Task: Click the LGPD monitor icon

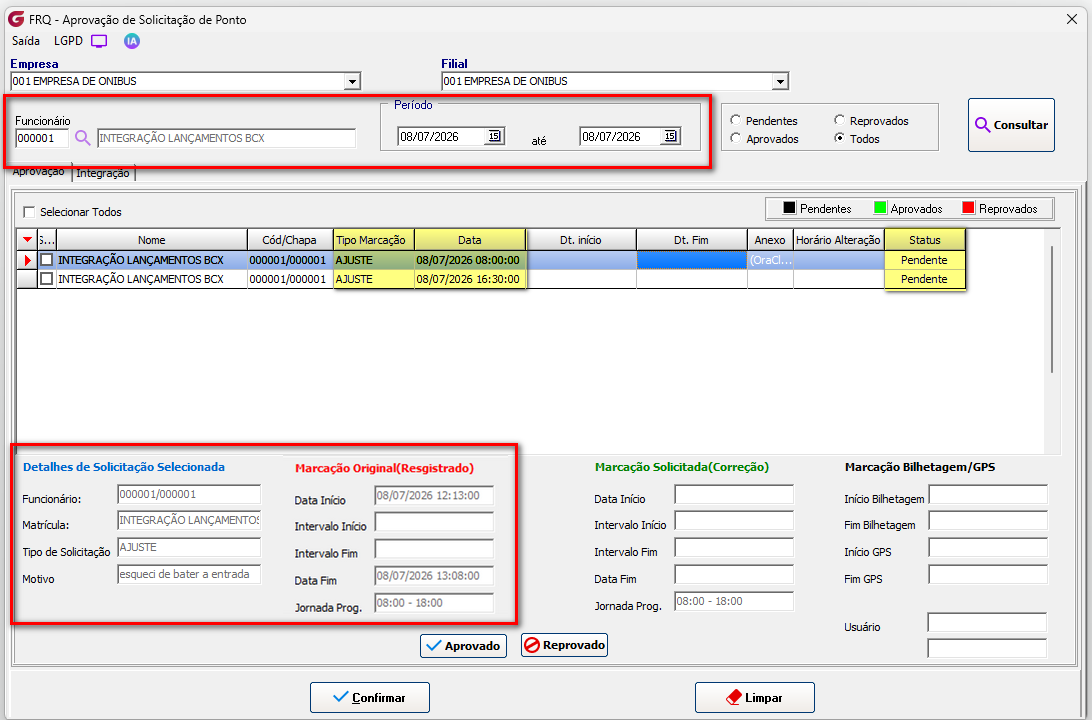Action: [x=99, y=41]
